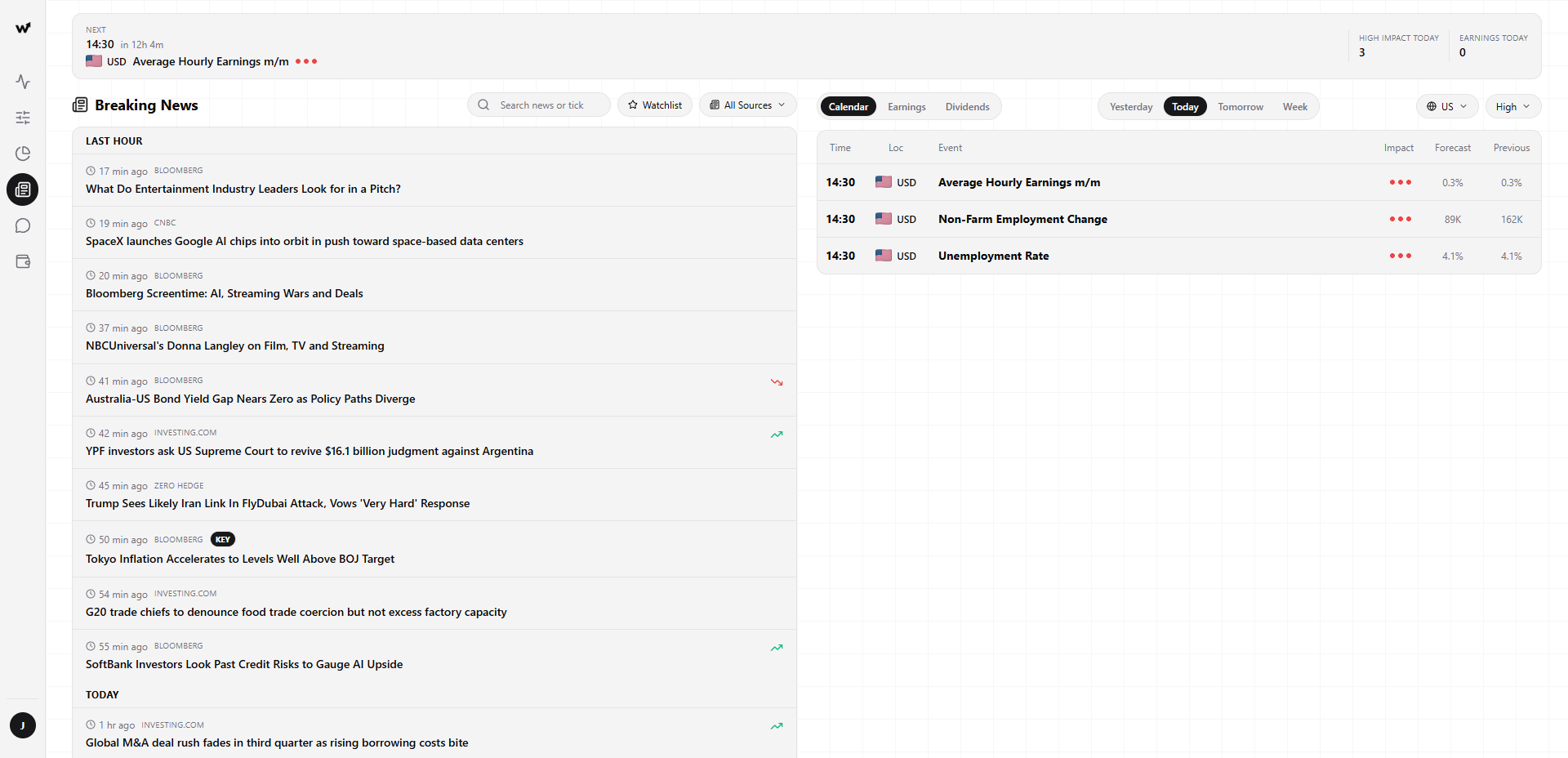Open NBCUniversal's Donna Langley article
The width and height of the screenshot is (1568, 758).
tap(434, 337)
